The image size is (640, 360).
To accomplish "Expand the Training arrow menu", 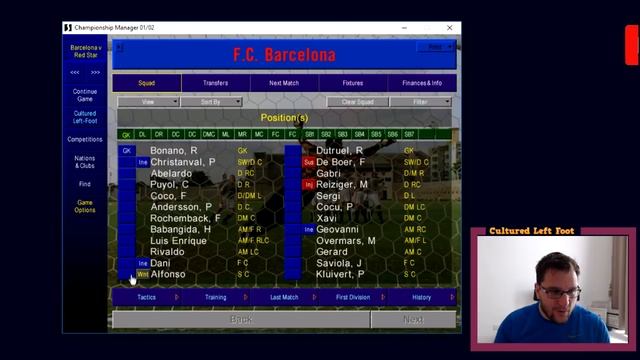I will (x=245, y=297).
